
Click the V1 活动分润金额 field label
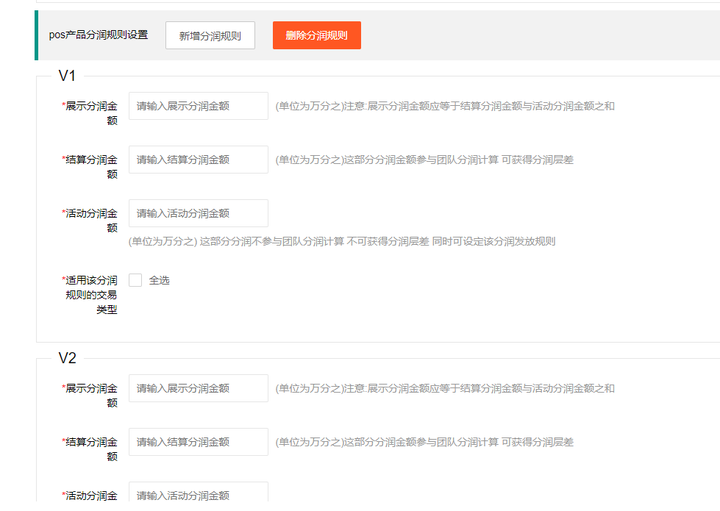coord(90,220)
